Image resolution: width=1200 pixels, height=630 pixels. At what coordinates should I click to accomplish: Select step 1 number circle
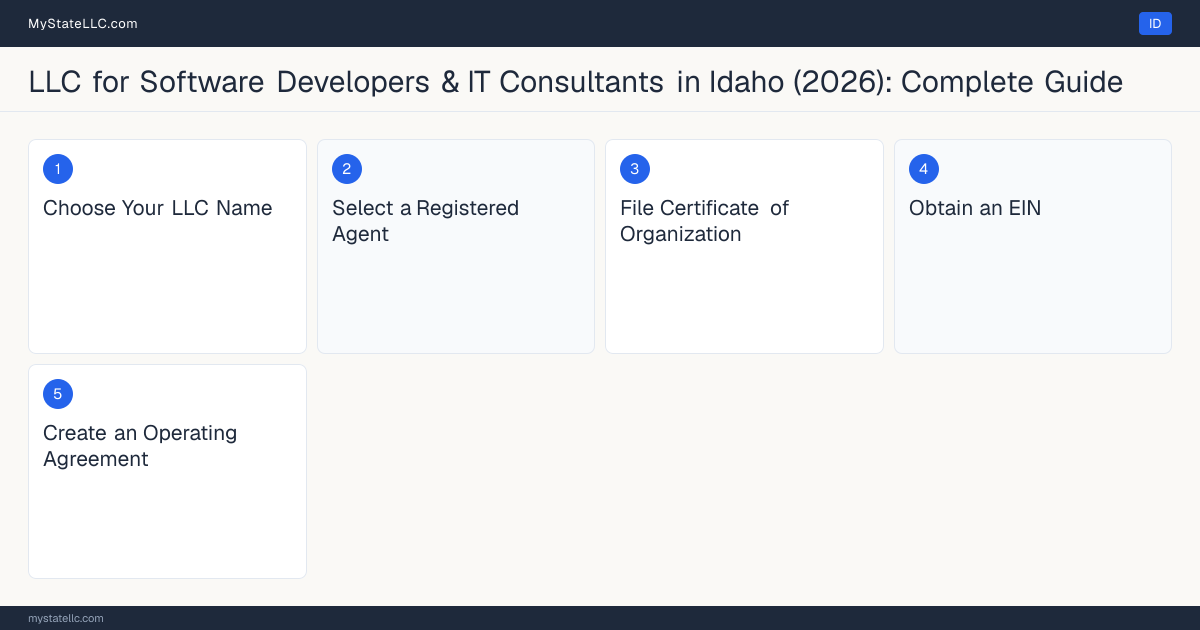[x=58, y=169]
